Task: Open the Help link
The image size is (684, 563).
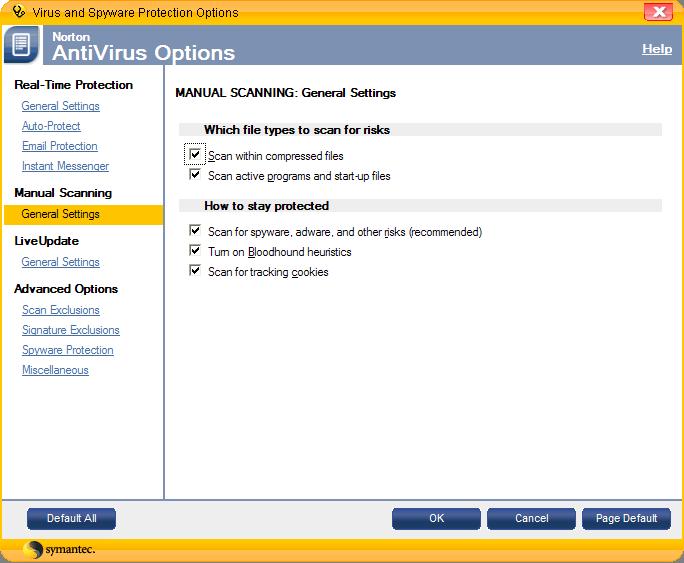Action: pos(657,49)
